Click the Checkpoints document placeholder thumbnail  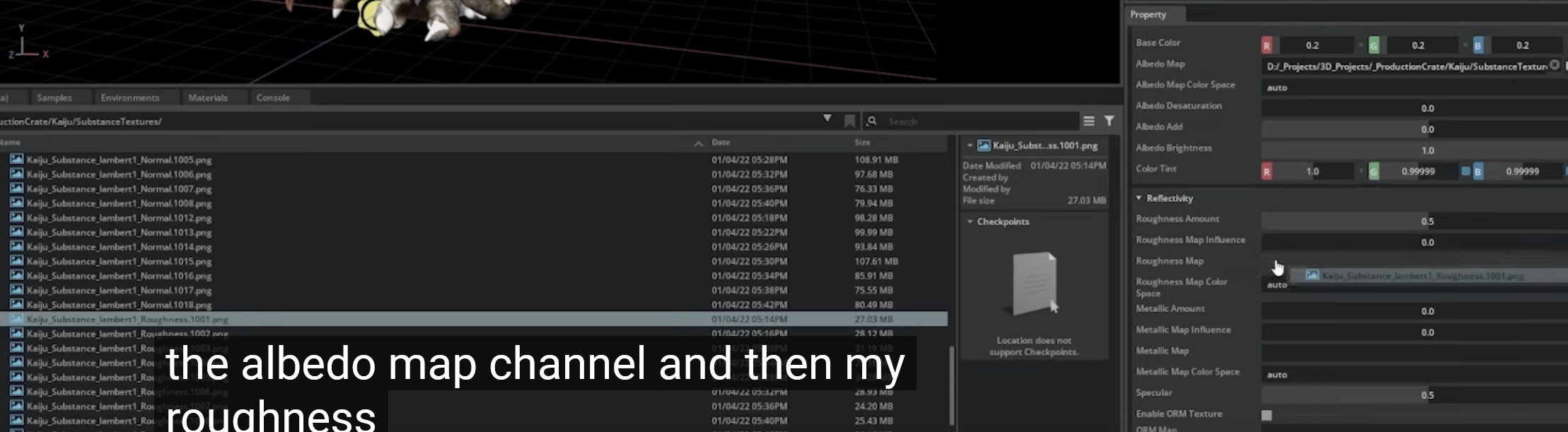coord(1035,284)
